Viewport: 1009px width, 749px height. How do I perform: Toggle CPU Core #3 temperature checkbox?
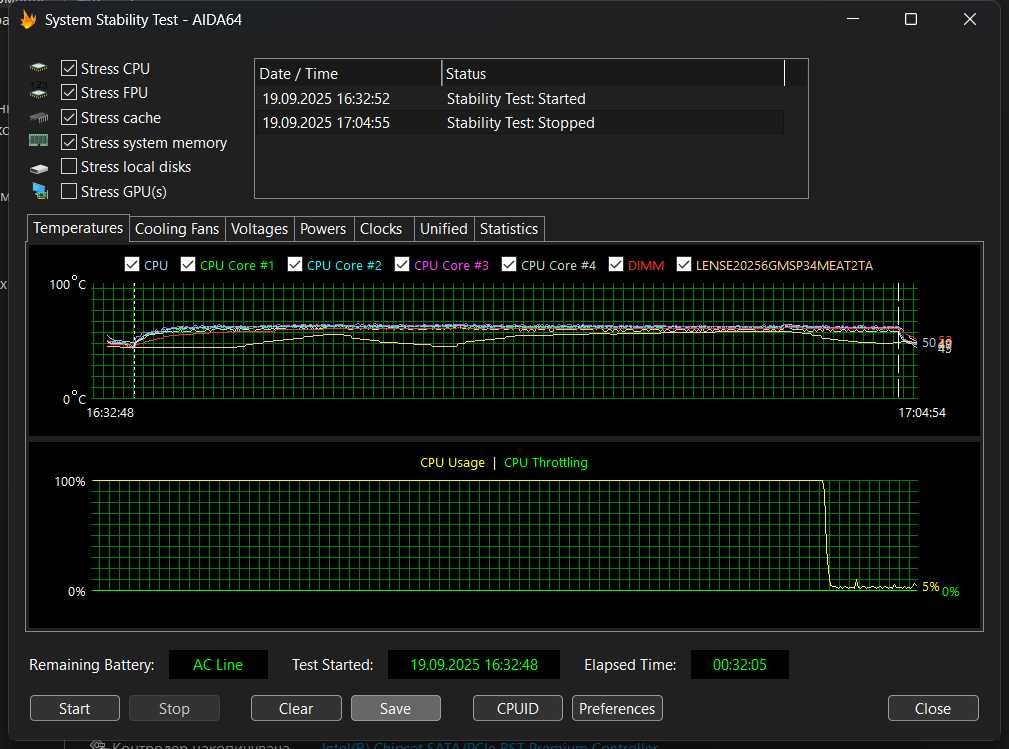click(402, 264)
